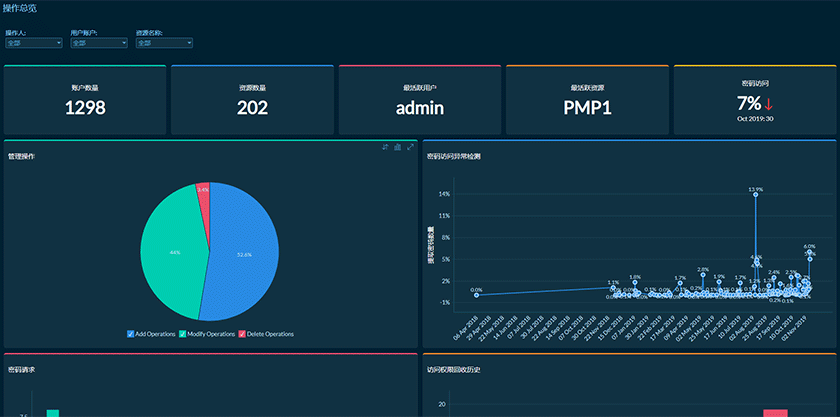Click the green 44% pie slice
Screen dimensions: 840x417
click(x=170, y=252)
